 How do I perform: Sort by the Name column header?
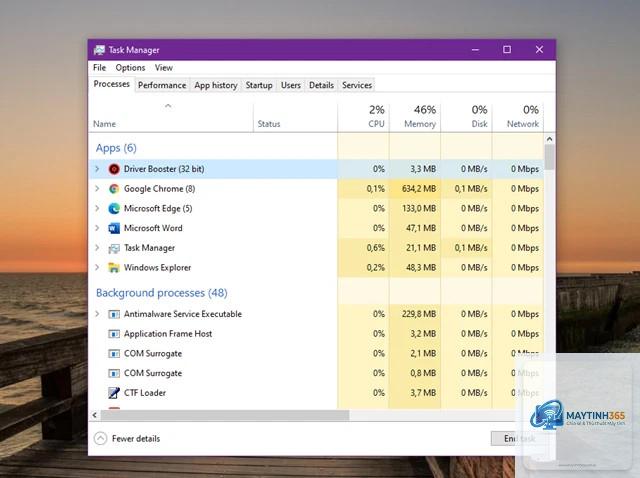point(171,118)
